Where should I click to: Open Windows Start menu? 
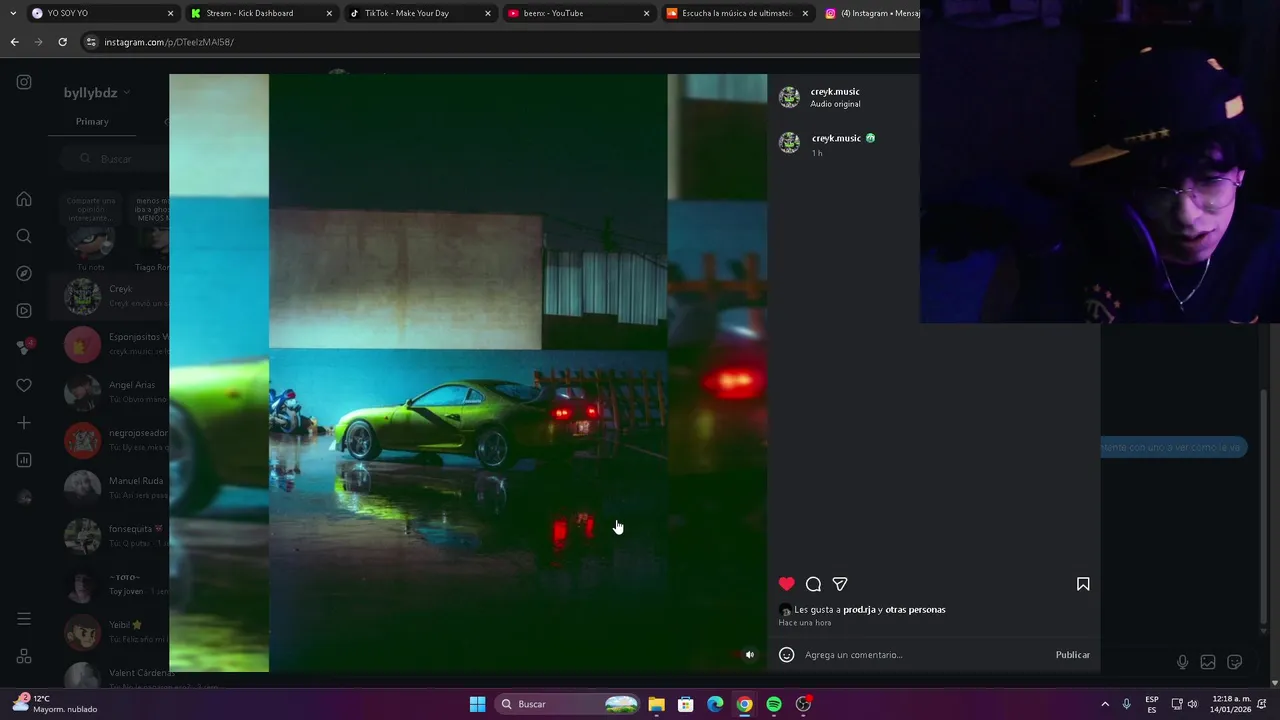tap(477, 704)
